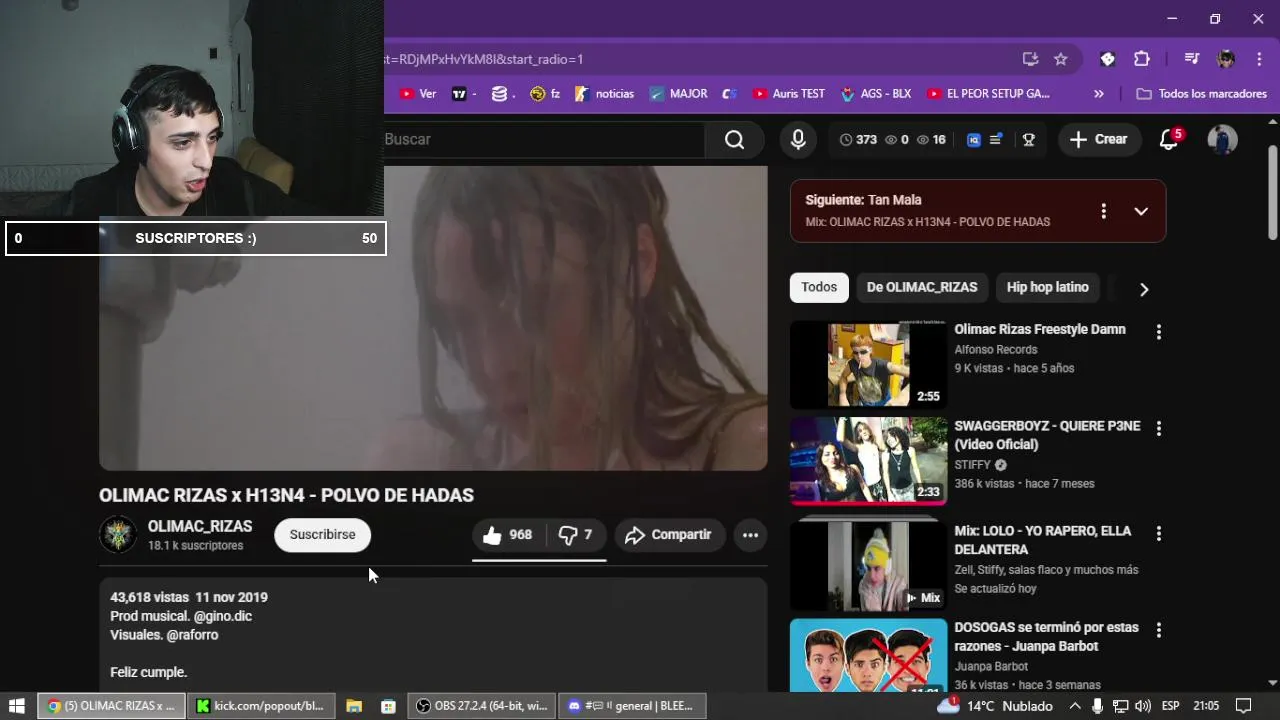Click the YouTube Buscar search field

(544, 140)
